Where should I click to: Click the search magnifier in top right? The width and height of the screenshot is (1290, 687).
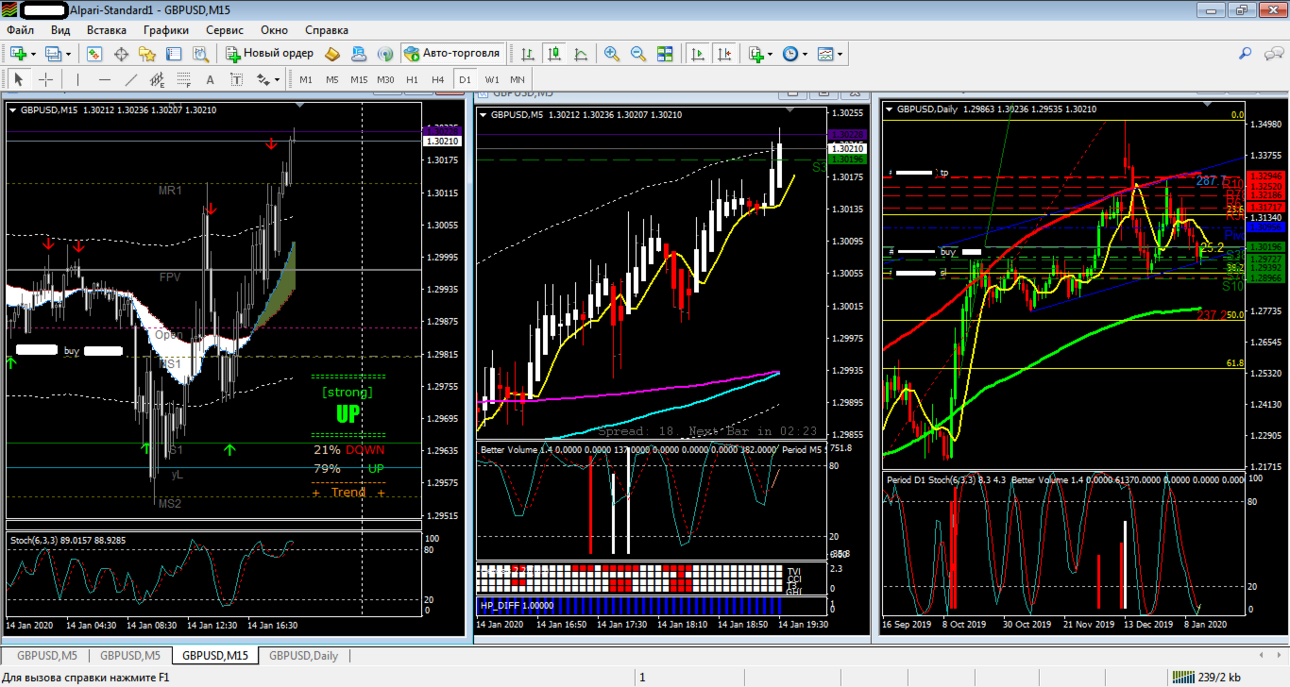pyautogui.click(x=1245, y=54)
